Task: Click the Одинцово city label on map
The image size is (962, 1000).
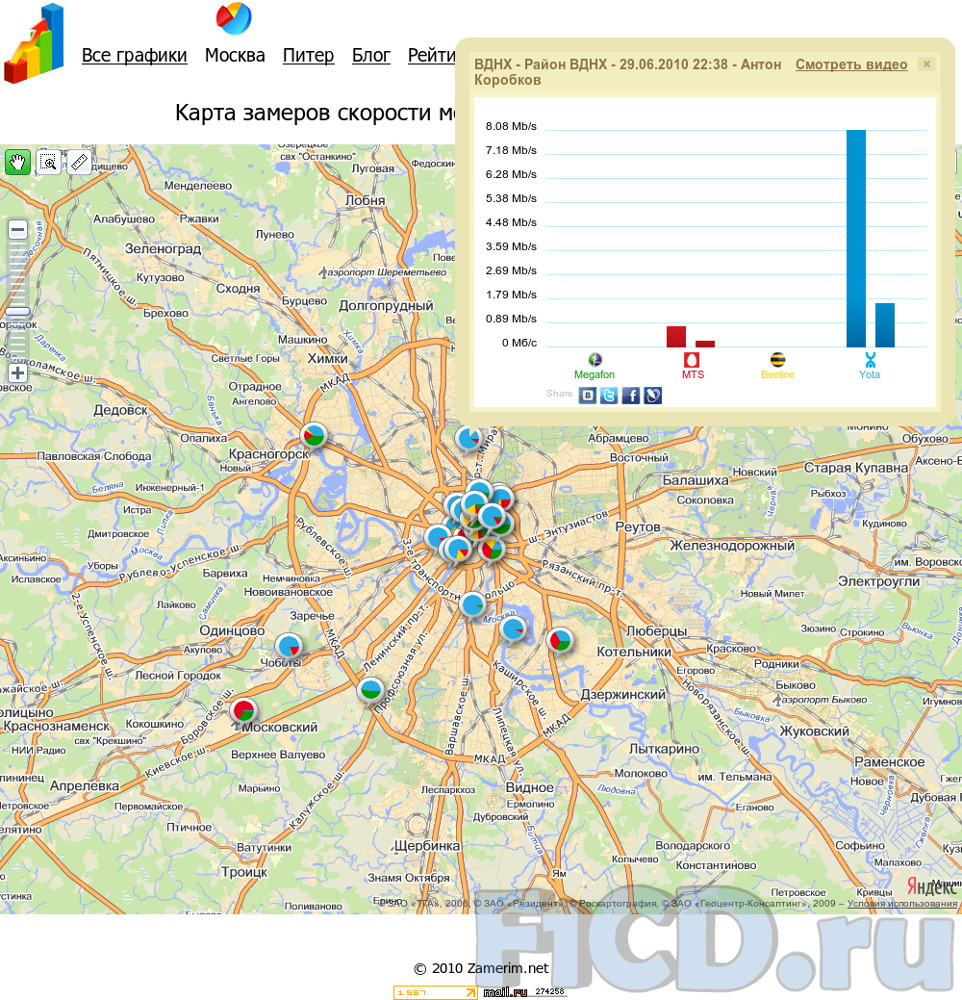Action: click(x=232, y=630)
